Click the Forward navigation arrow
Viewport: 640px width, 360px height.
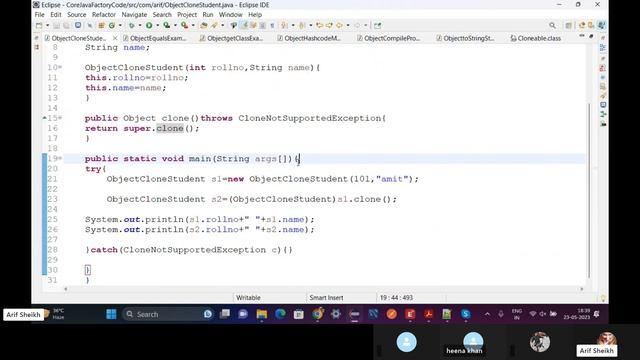coord(358,25)
